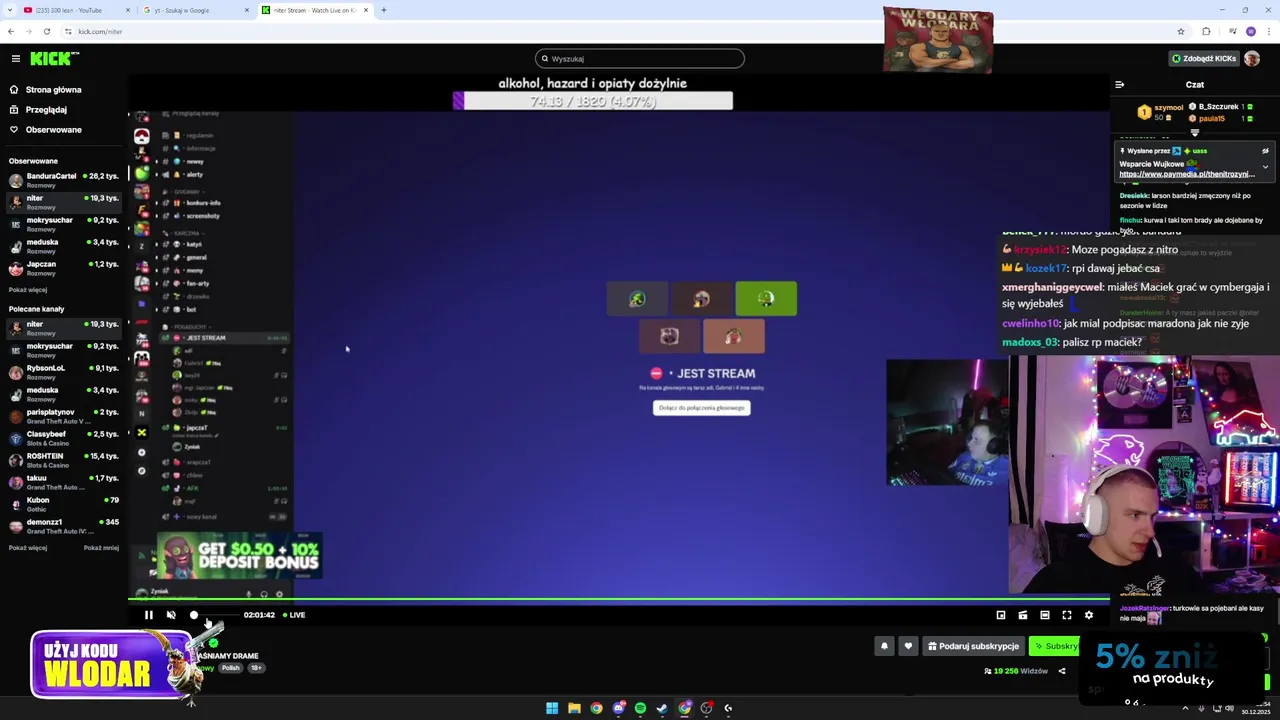Open Obserwowane in the sidebar
This screenshot has height=720, width=1280.
53,130
